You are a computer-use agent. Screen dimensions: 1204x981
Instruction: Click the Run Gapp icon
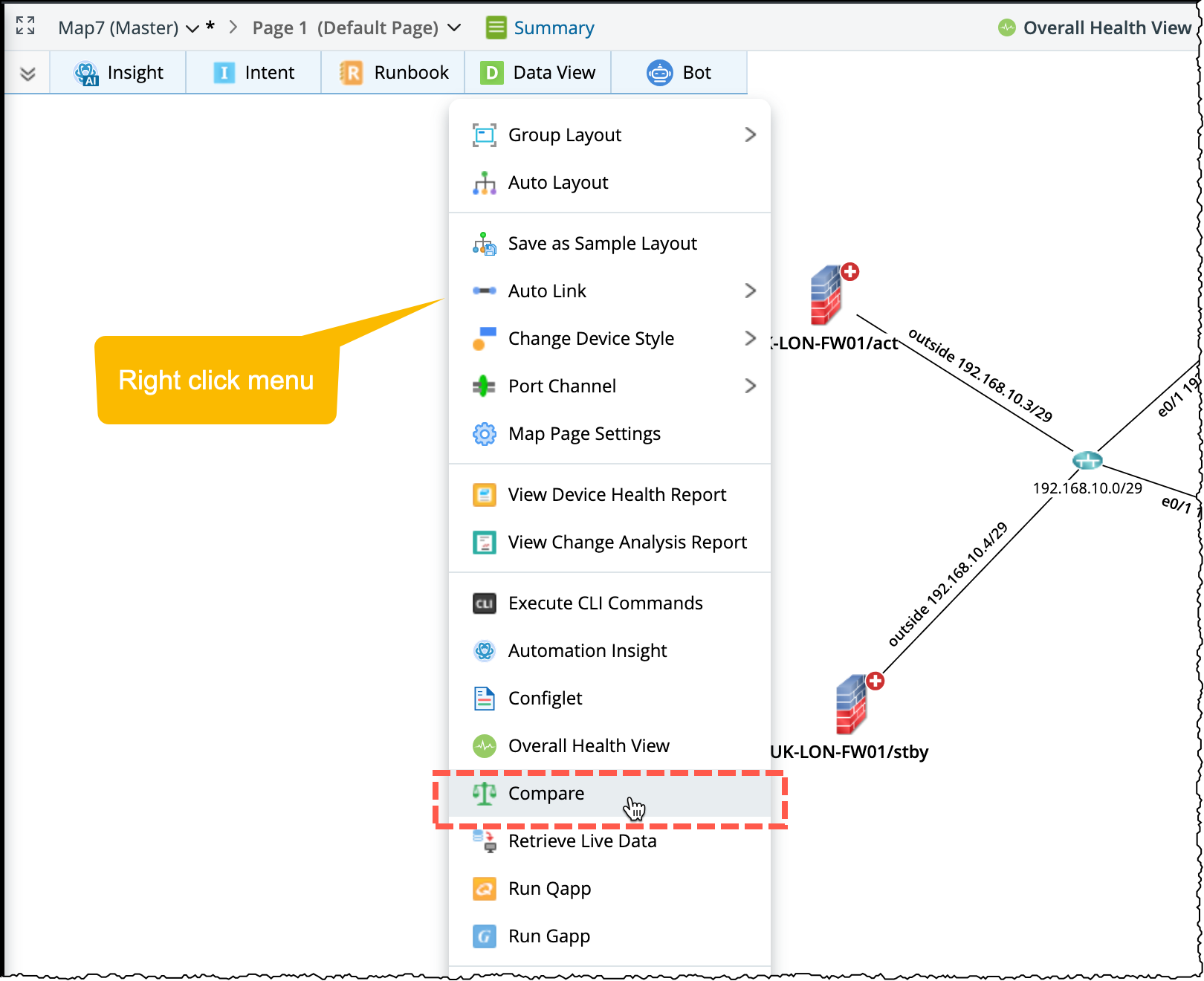point(485,936)
